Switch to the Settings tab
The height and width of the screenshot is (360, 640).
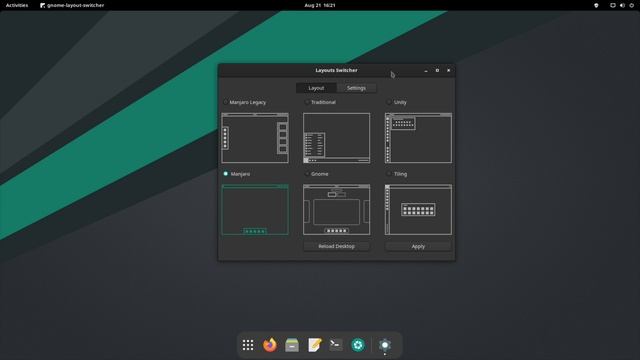point(356,88)
